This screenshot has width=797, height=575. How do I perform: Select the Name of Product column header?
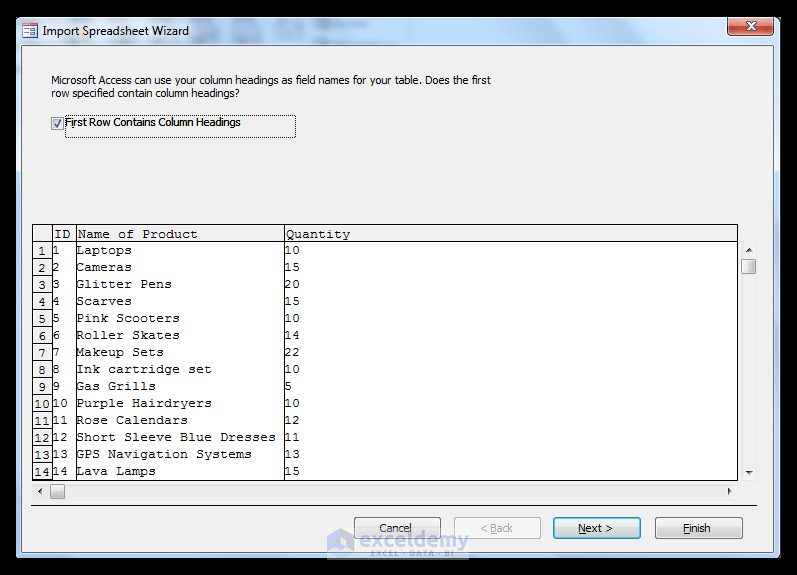(180, 234)
